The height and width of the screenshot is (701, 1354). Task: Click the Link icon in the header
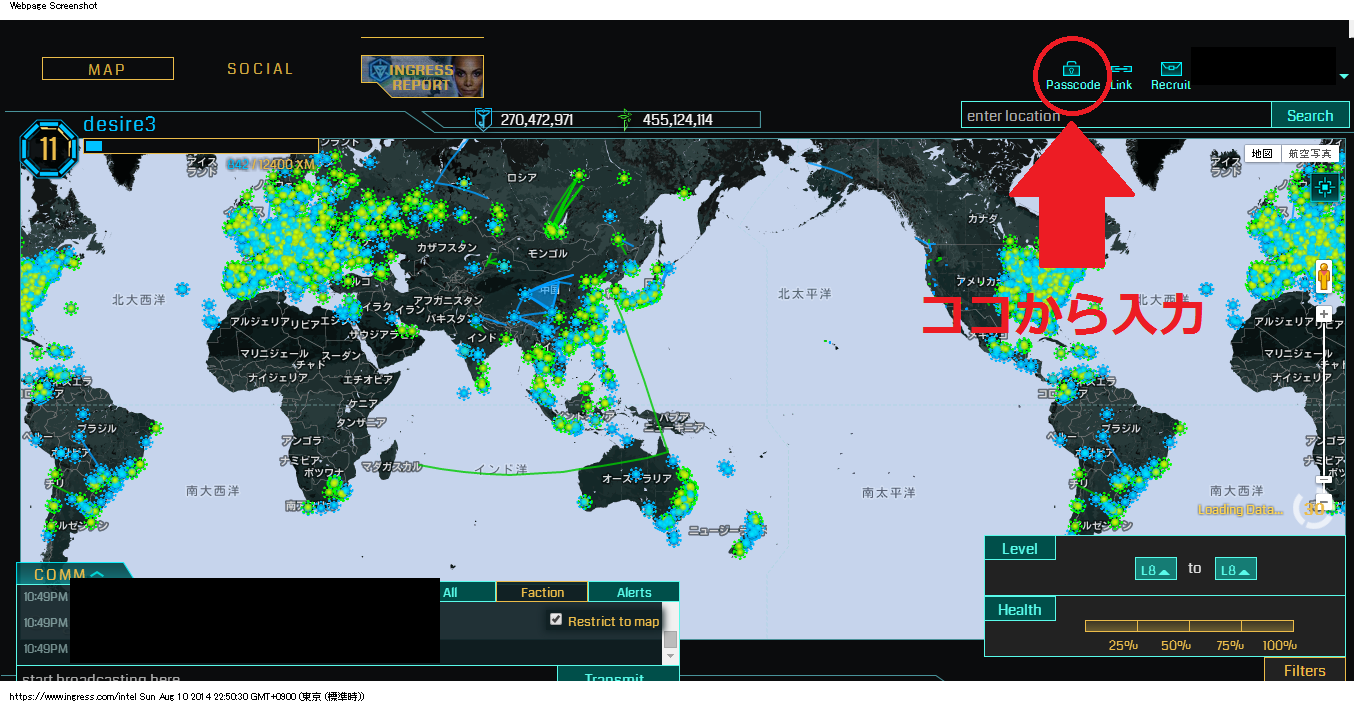[1120, 73]
